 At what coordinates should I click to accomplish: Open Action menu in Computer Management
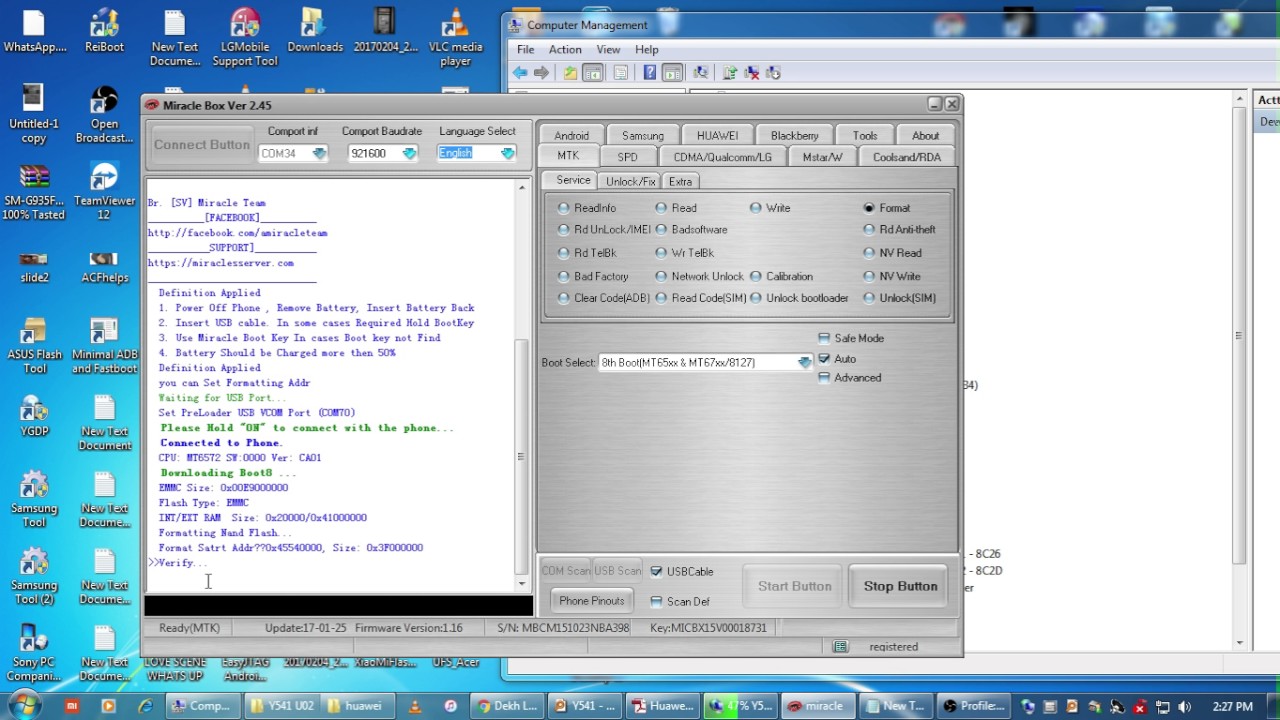tap(565, 49)
